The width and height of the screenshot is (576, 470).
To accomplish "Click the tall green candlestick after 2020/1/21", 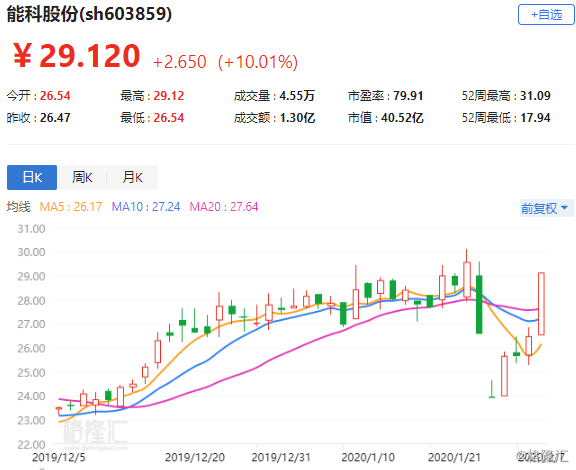I will [x=479, y=304].
